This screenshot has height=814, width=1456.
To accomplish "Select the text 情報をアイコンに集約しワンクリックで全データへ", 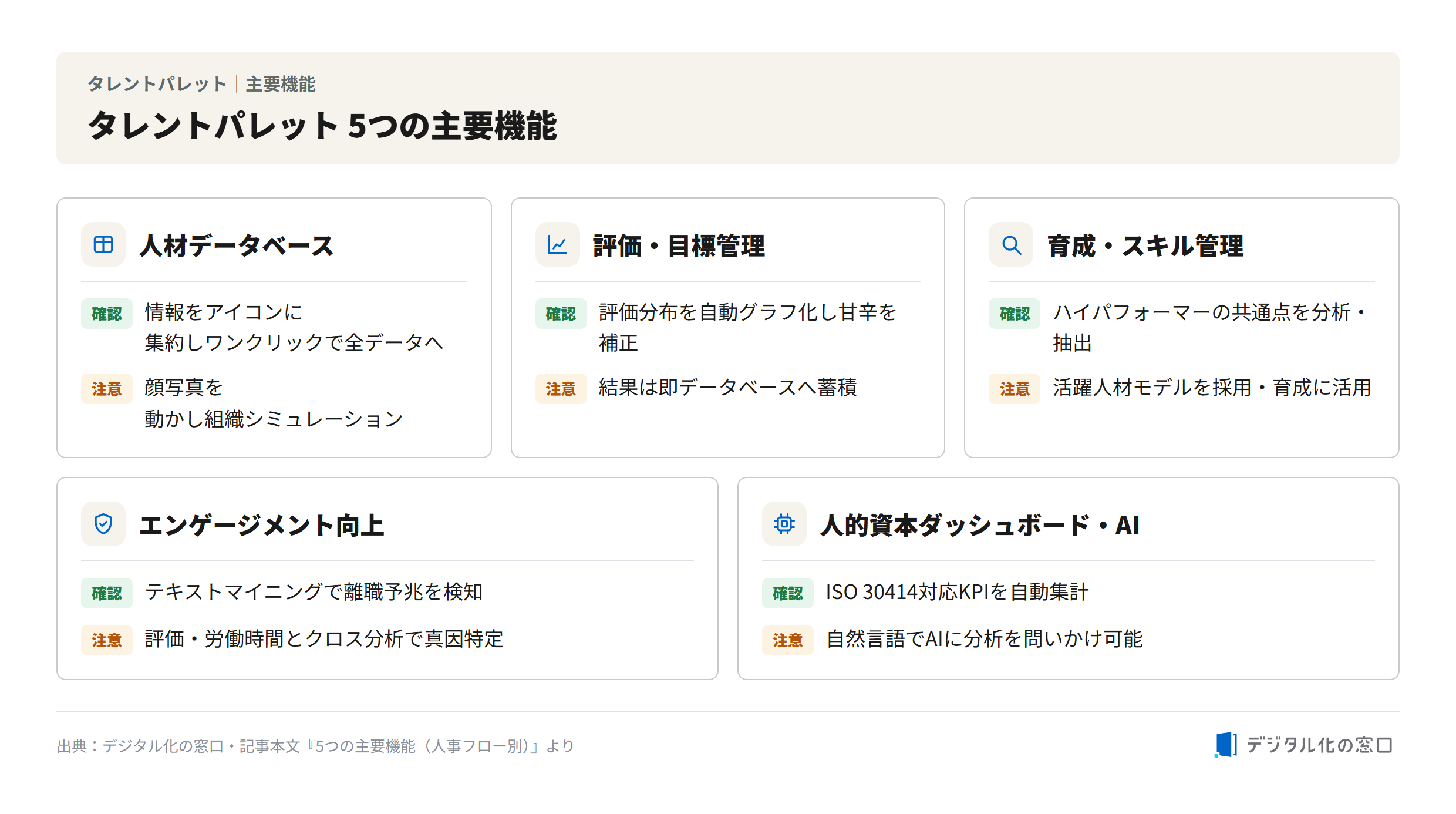I will click(x=294, y=327).
